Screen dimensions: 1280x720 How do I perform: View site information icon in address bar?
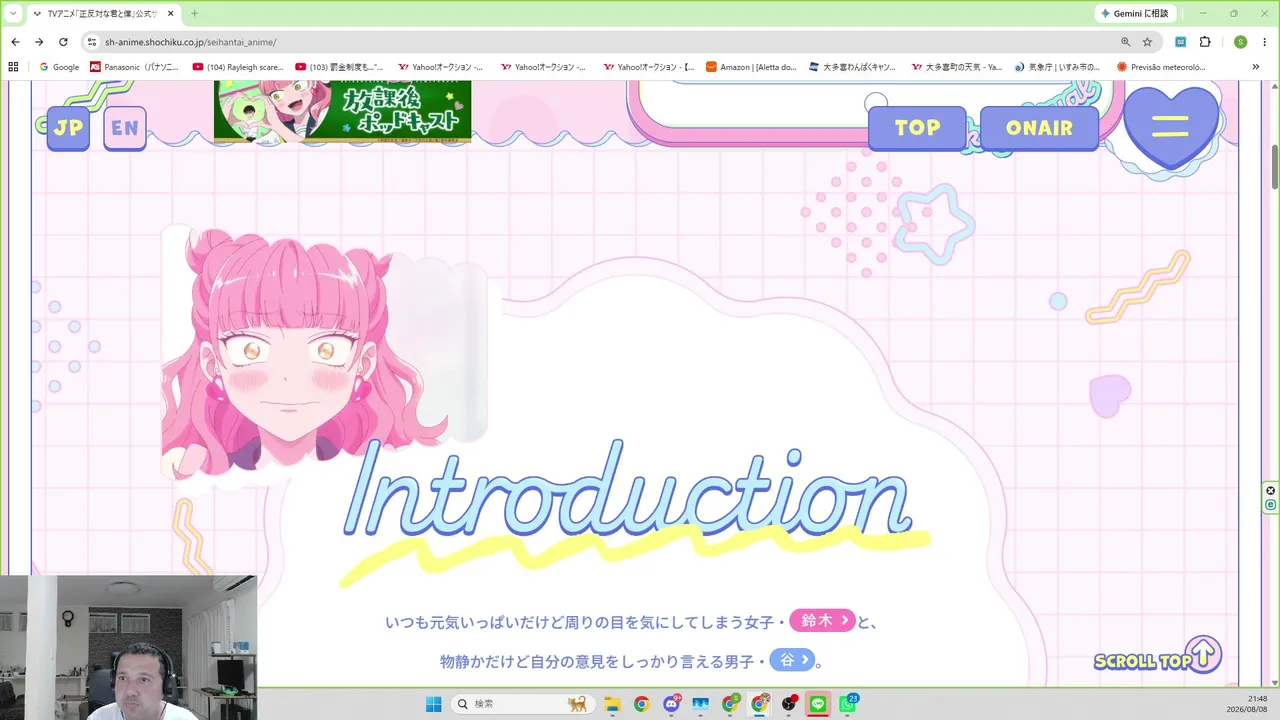pyautogui.click(x=92, y=42)
